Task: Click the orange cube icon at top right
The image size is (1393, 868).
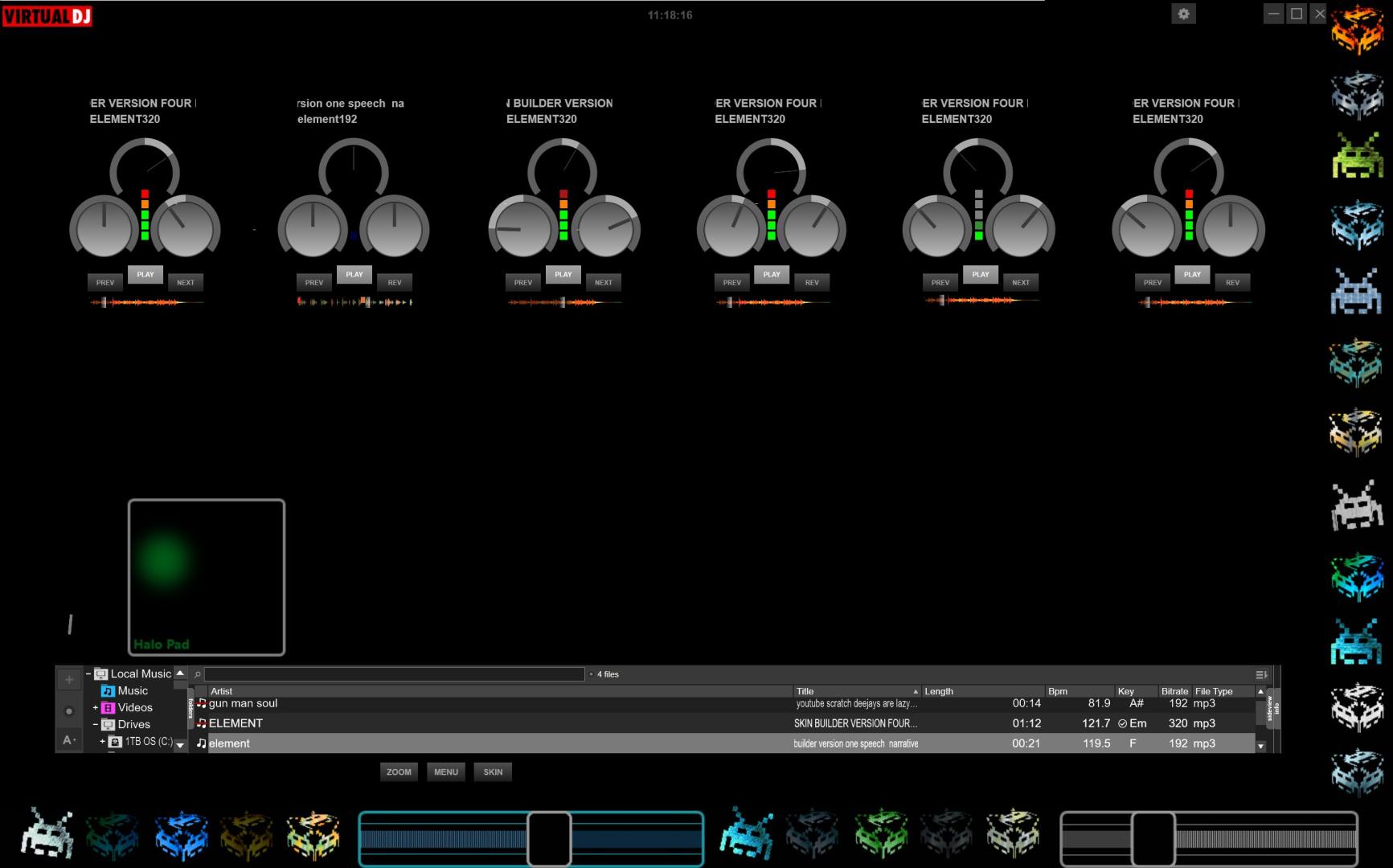Action: pyautogui.click(x=1357, y=28)
